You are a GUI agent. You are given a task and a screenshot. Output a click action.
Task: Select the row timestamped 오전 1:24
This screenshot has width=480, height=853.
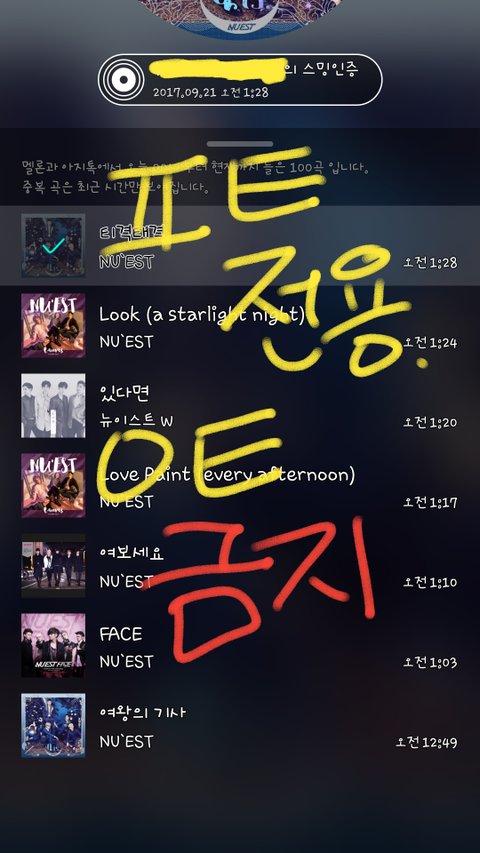(240, 325)
